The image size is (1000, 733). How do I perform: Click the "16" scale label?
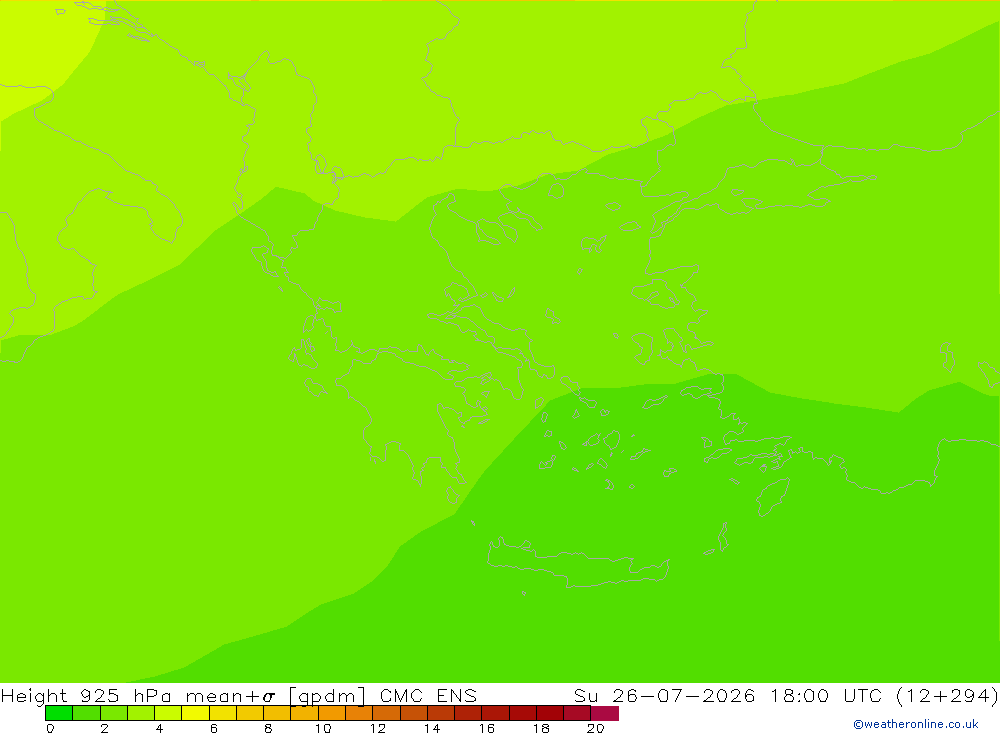(x=487, y=728)
